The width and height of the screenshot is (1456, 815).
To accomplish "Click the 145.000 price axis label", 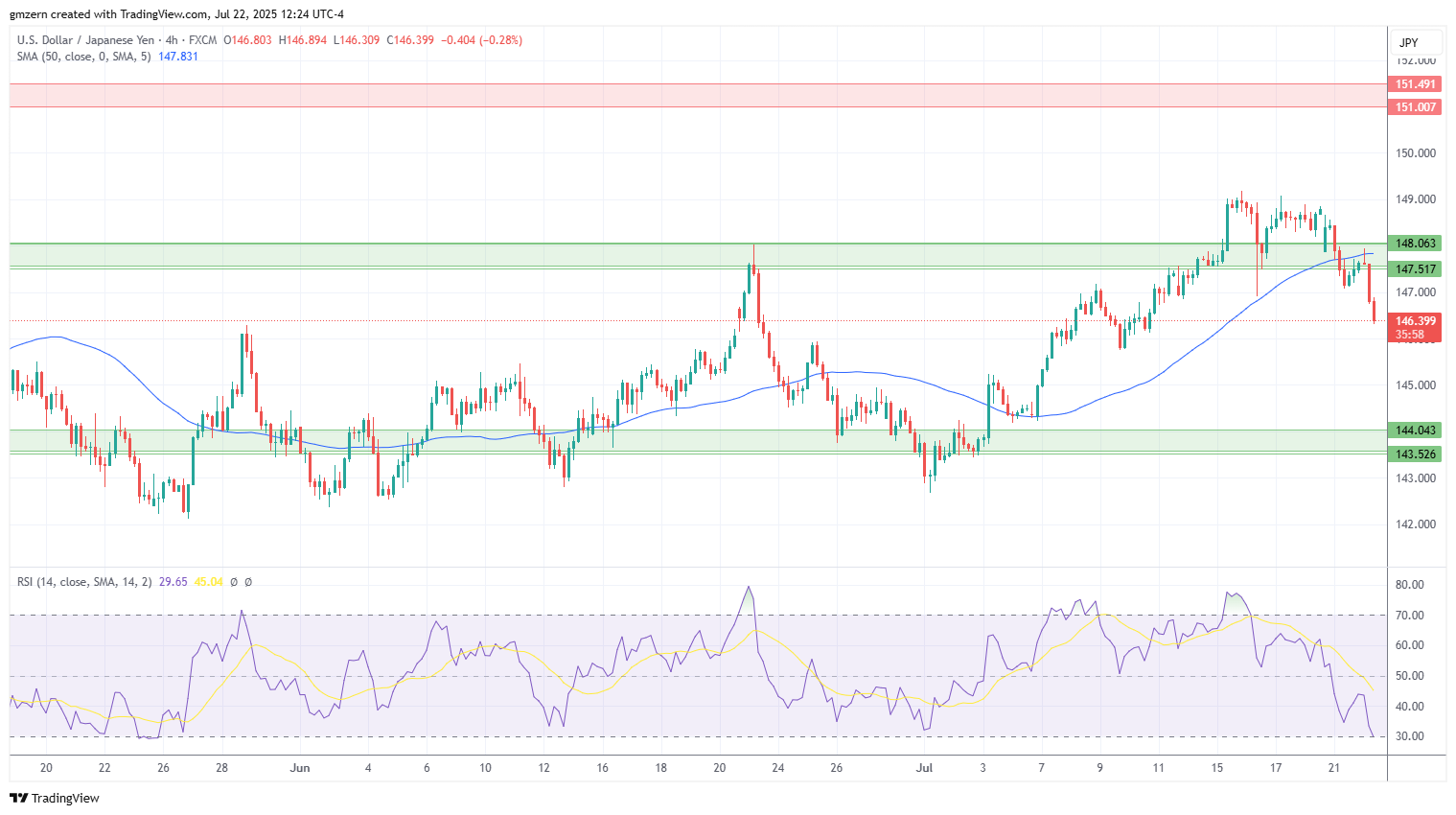I will tap(1416, 385).
